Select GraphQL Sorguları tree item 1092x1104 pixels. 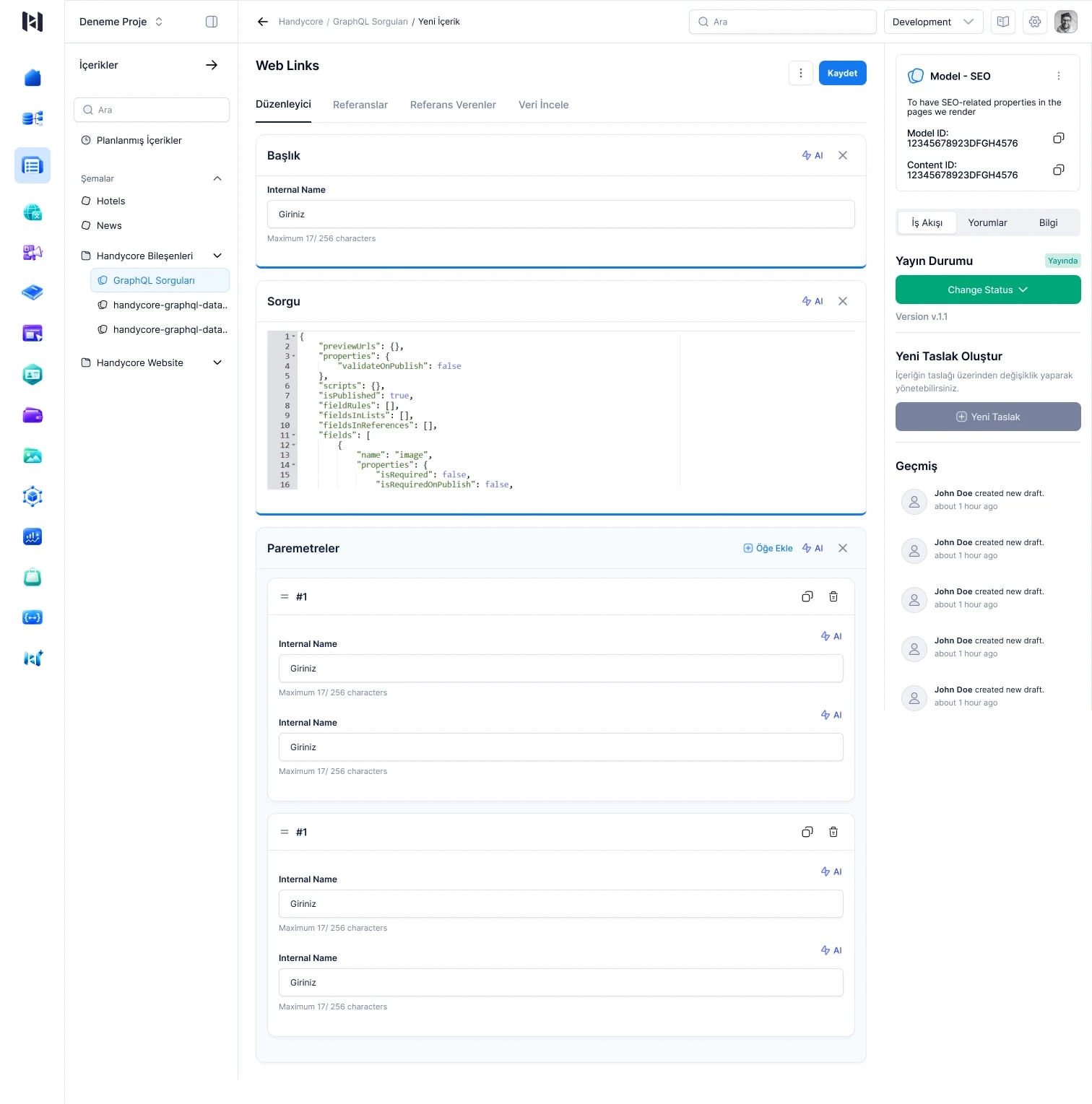[160, 280]
